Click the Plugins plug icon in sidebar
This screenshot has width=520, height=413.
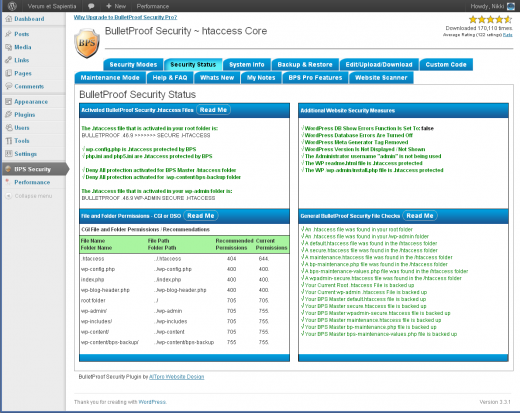(9, 114)
